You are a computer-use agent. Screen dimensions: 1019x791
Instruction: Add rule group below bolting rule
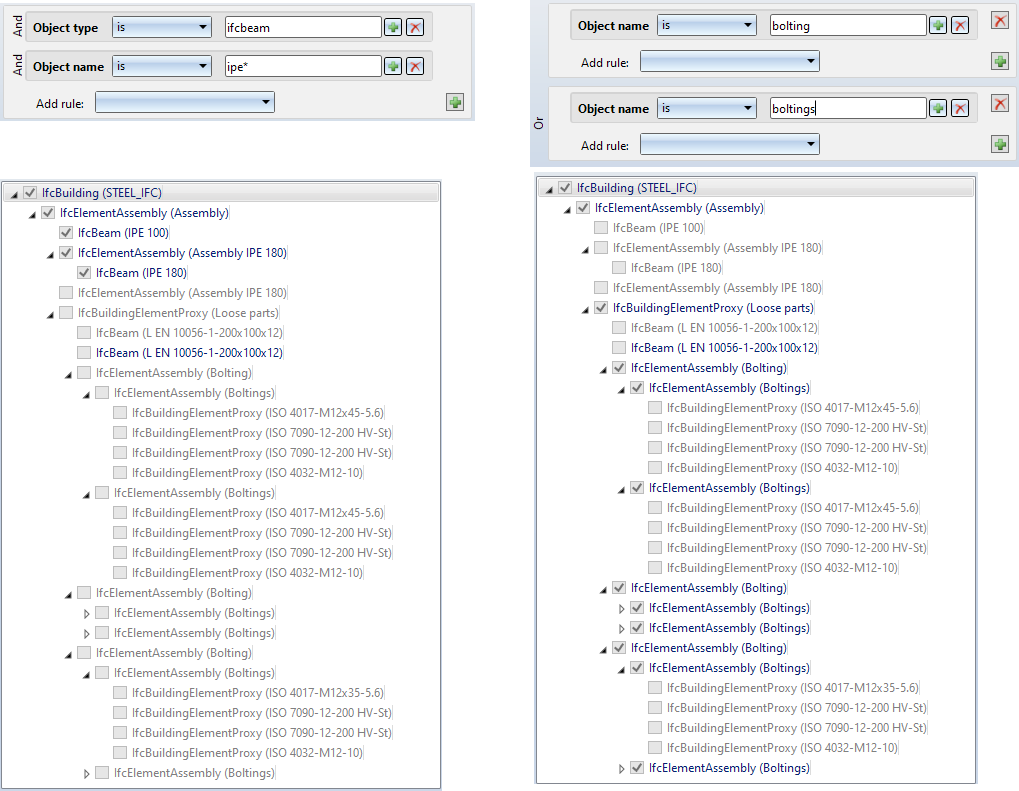1000,61
